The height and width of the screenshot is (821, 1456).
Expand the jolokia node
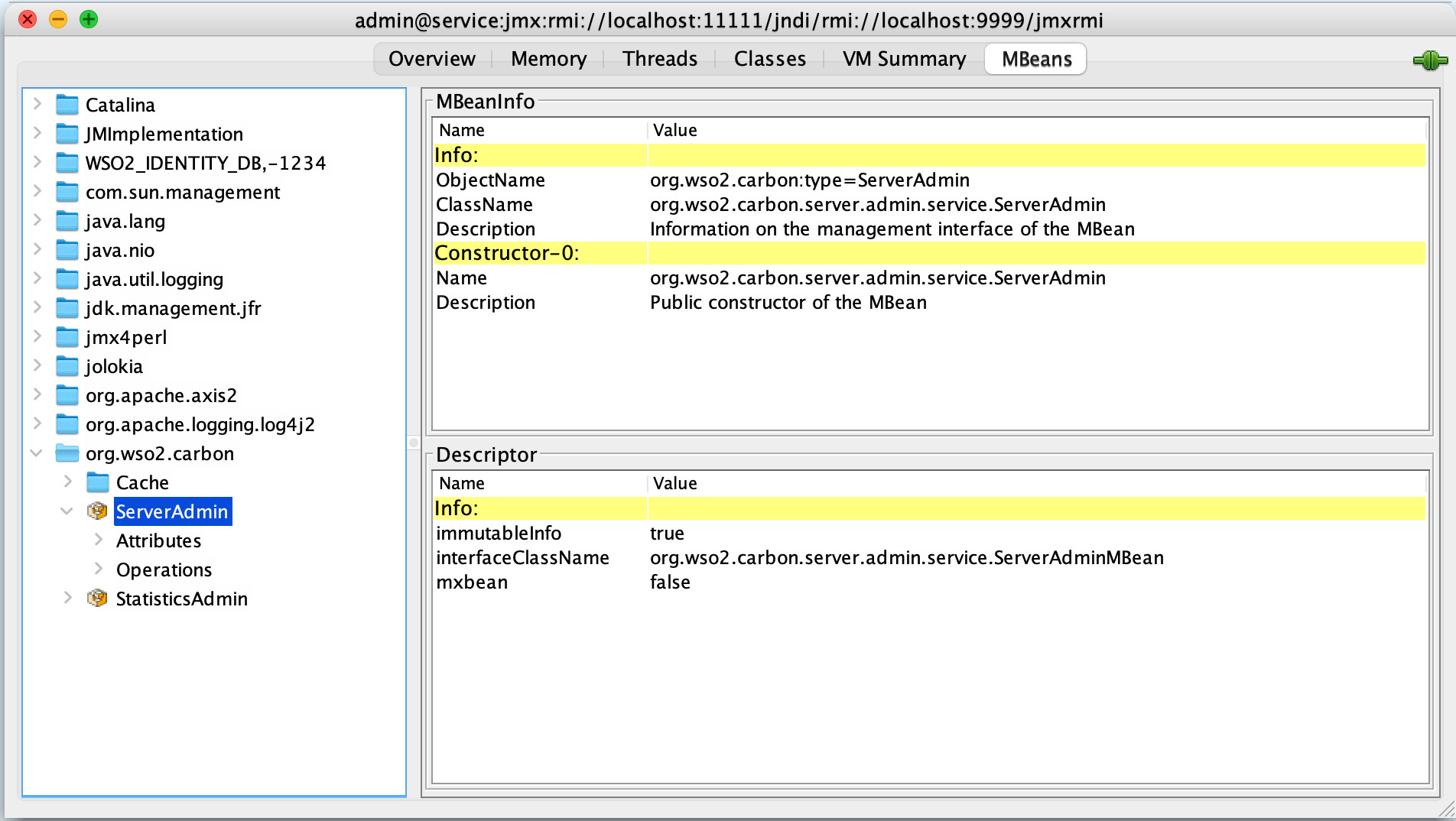(x=37, y=365)
